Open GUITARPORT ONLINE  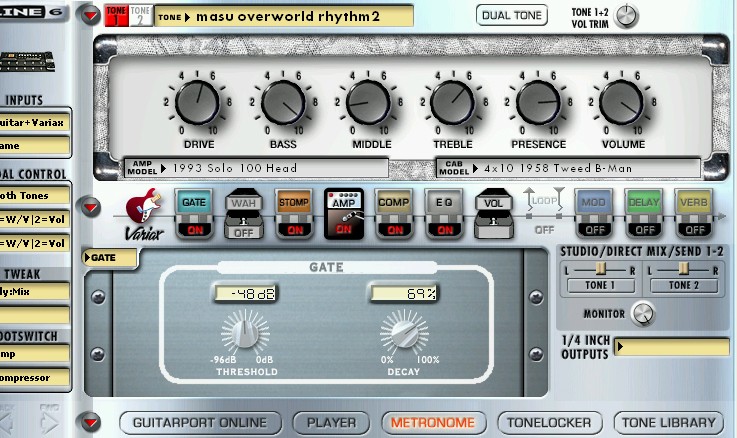coord(200,422)
